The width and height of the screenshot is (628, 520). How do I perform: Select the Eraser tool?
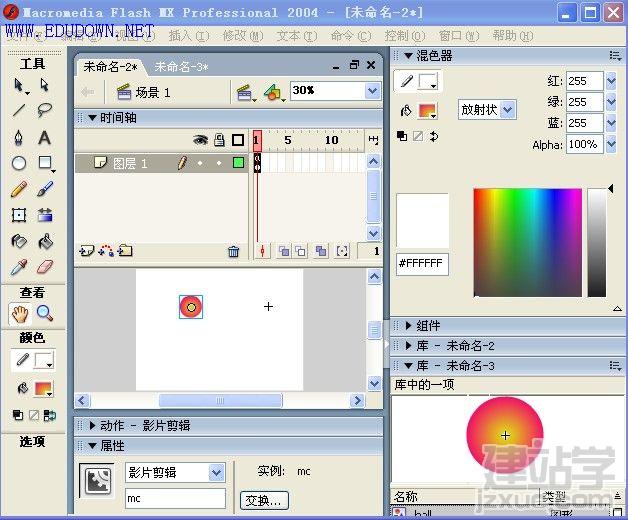click(45, 267)
